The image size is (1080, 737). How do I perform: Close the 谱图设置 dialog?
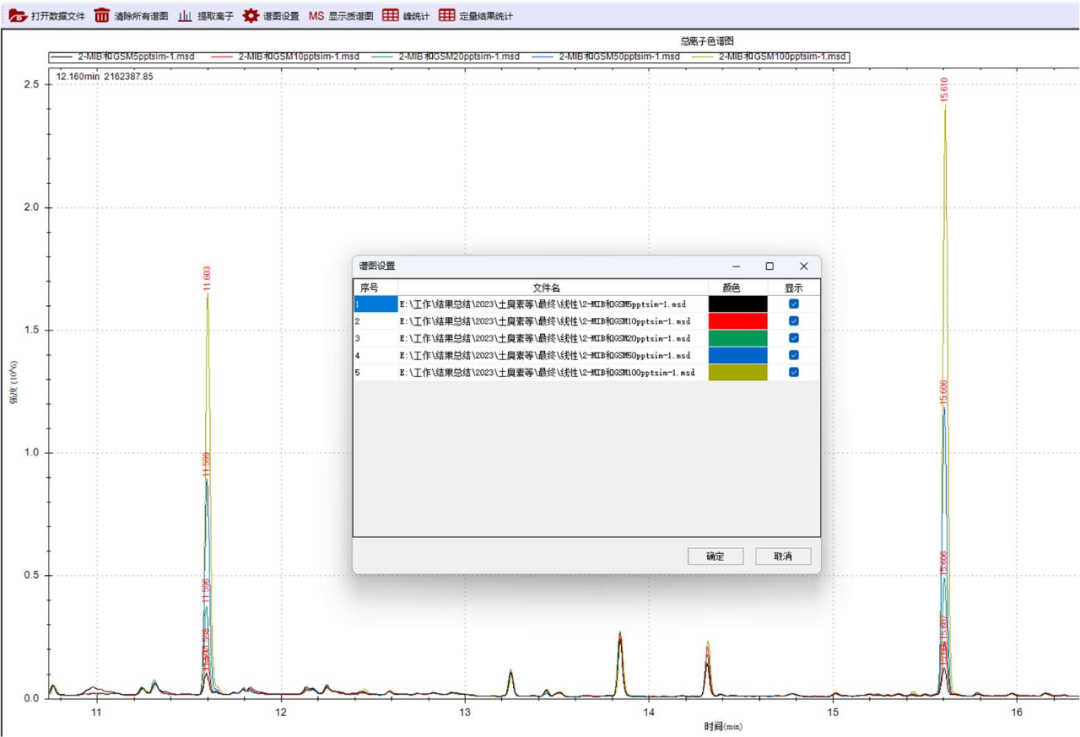[803, 266]
